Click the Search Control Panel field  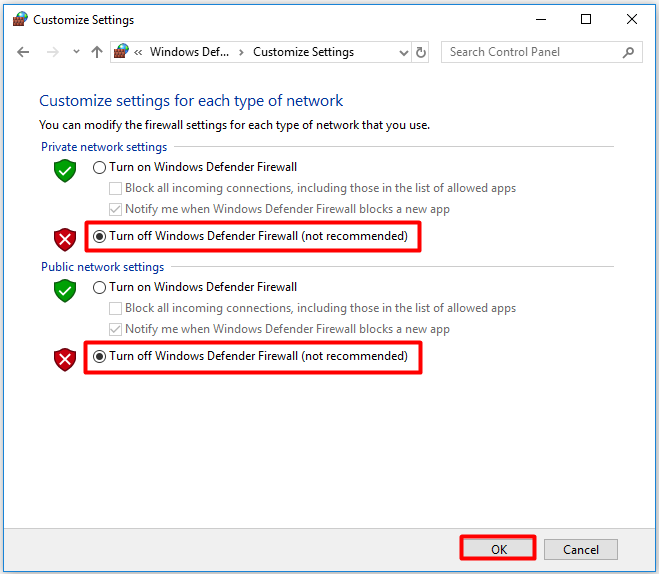point(530,52)
